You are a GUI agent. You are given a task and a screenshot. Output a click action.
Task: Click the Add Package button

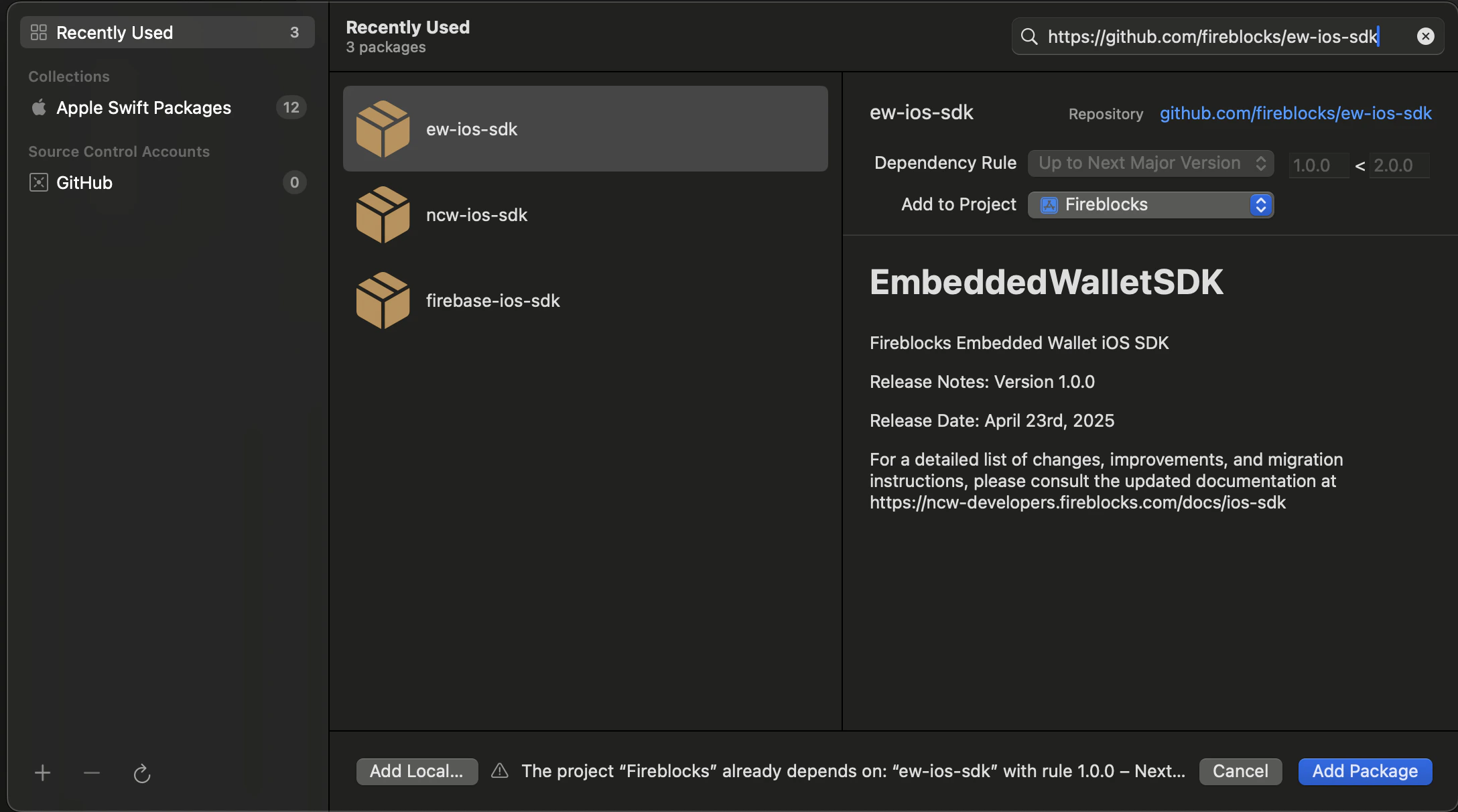[1366, 771]
